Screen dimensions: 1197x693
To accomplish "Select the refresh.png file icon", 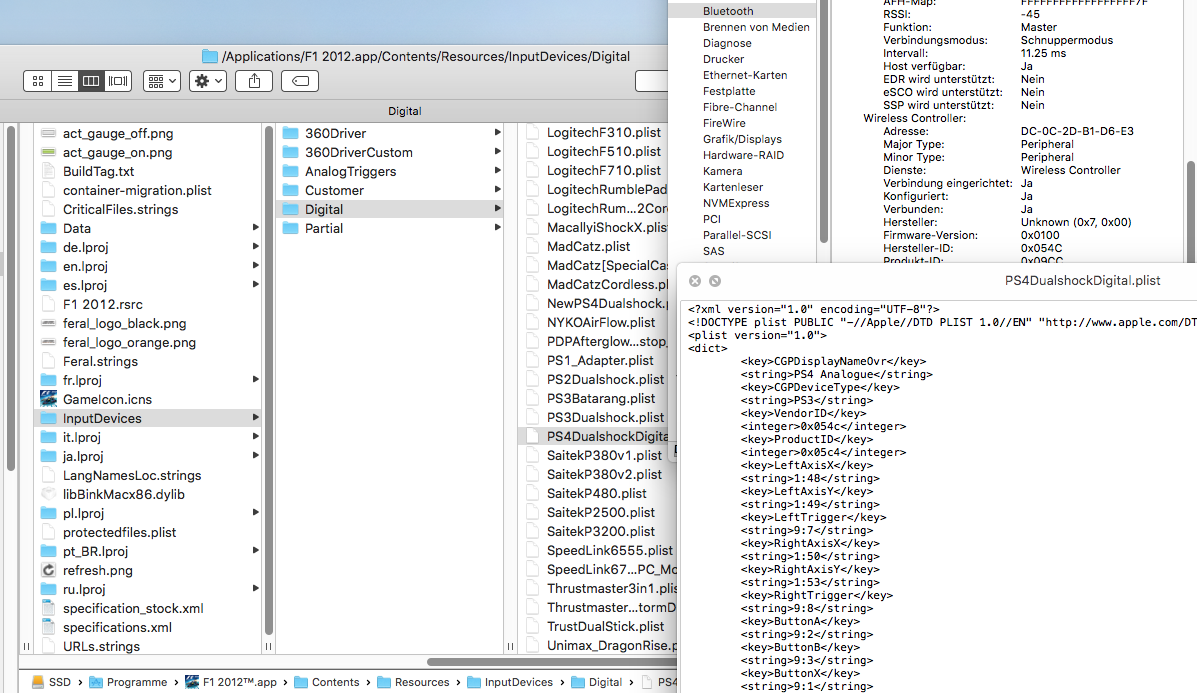I will click(x=49, y=570).
